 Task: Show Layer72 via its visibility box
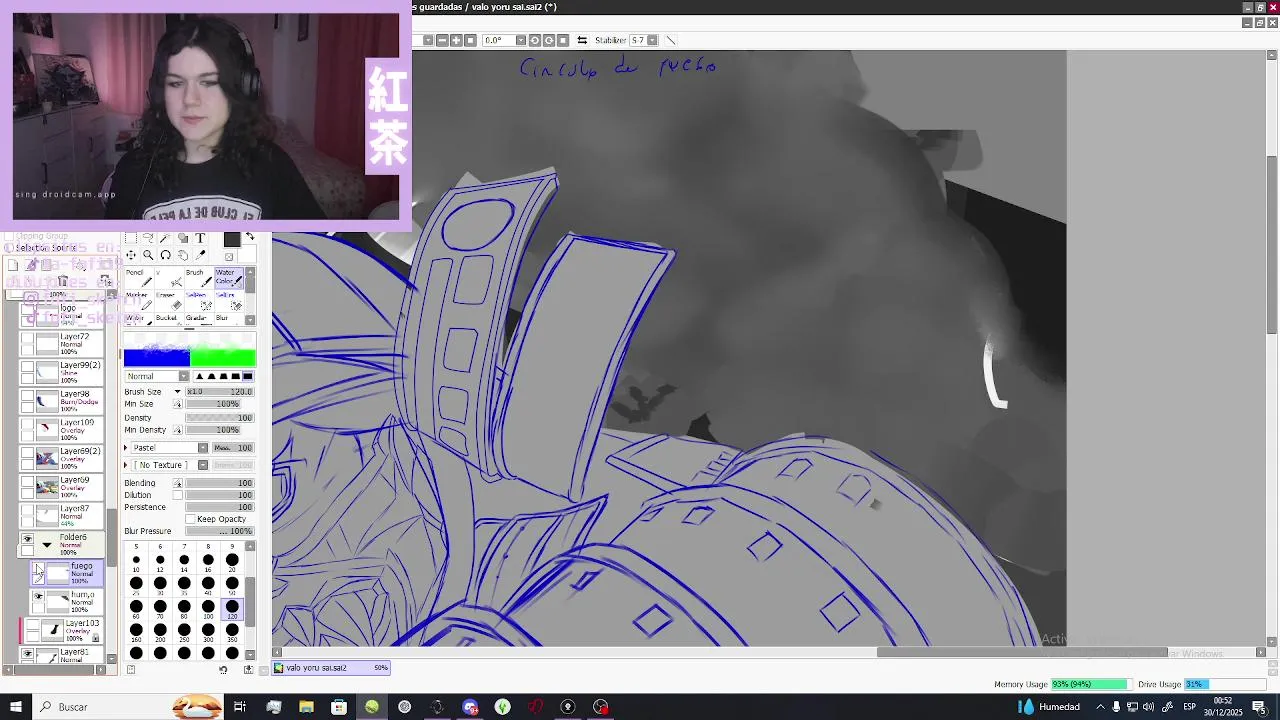tap(27, 338)
